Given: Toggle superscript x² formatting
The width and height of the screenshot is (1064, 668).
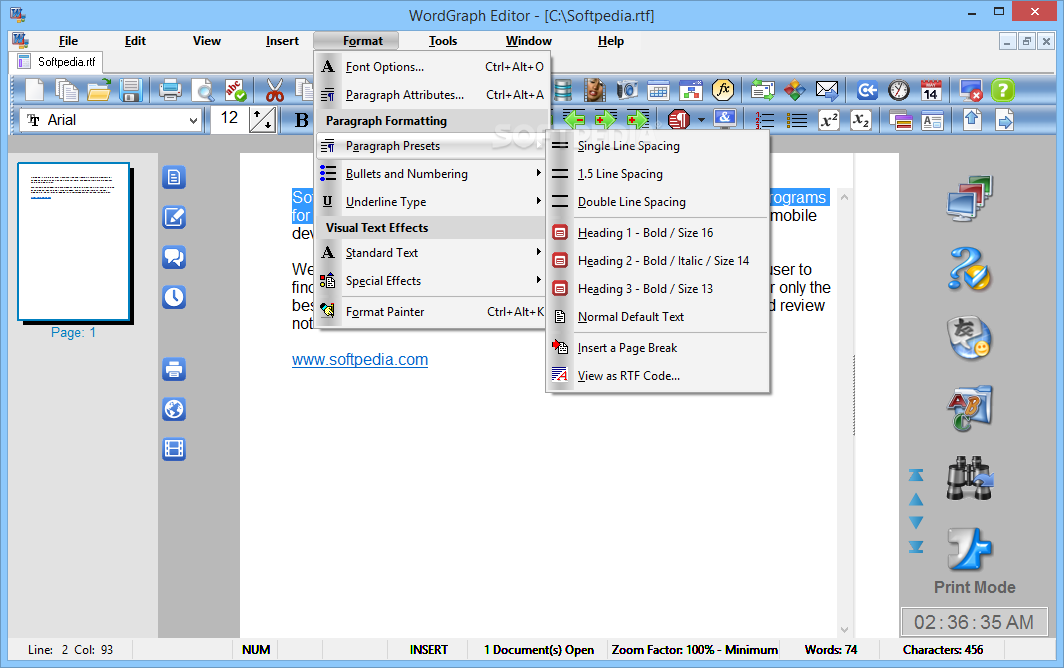Looking at the screenshot, I should pyautogui.click(x=829, y=120).
